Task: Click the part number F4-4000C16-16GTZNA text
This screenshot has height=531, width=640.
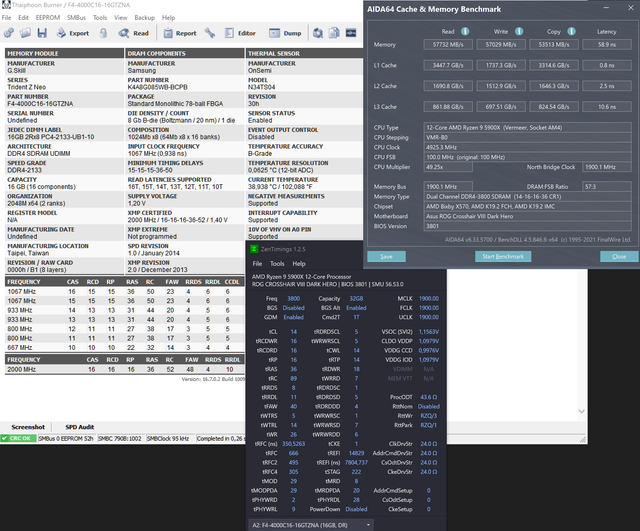Action: pyautogui.click(x=40, y=104)
